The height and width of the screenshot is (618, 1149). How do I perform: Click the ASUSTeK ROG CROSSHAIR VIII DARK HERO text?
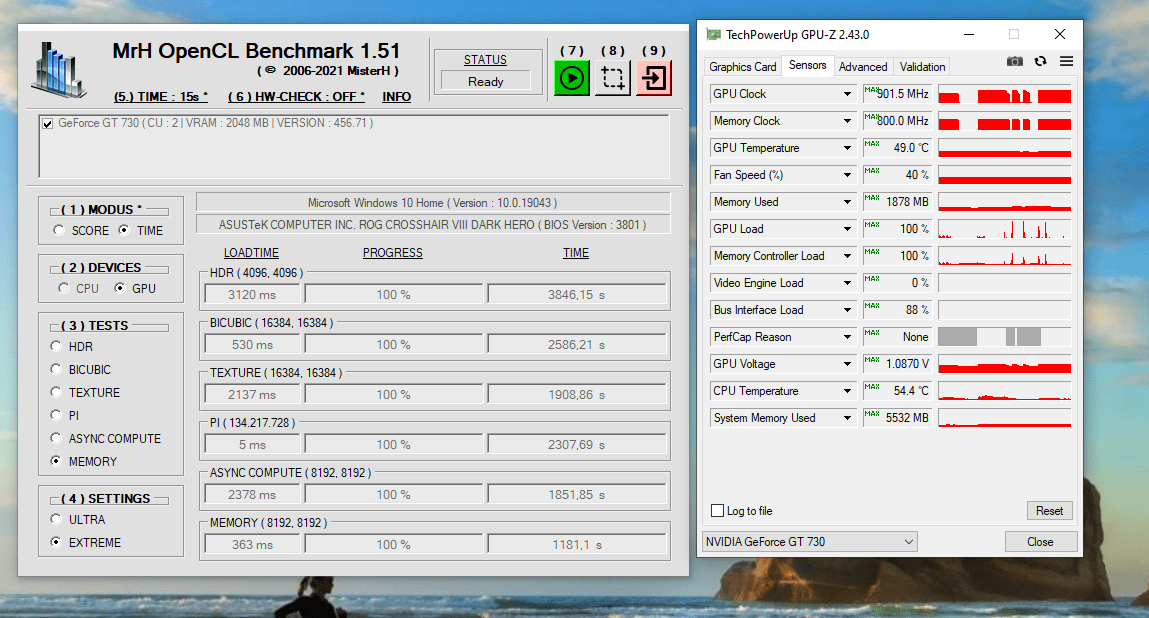click(x=432, y=225)
